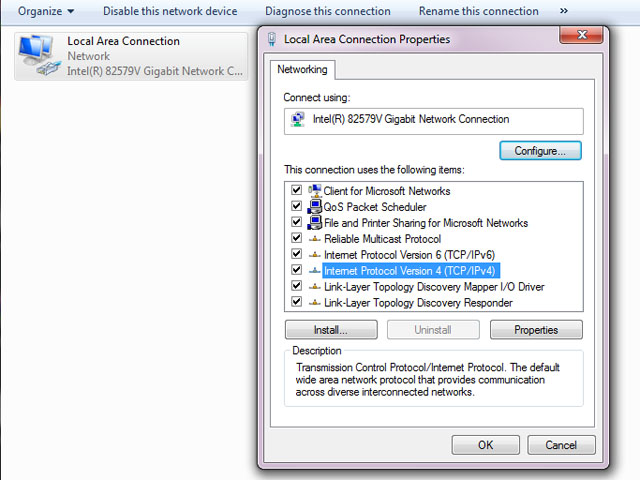Select Internet Protocol Version 4 (TCP/IPv4)
Screen dimensions: 640x480
tap(411, 271)
